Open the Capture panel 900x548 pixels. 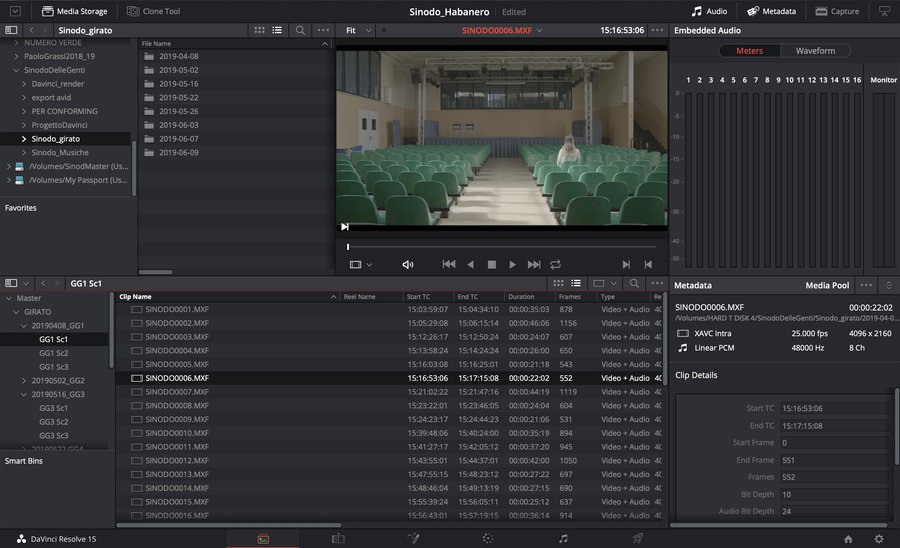click(836, 11)
